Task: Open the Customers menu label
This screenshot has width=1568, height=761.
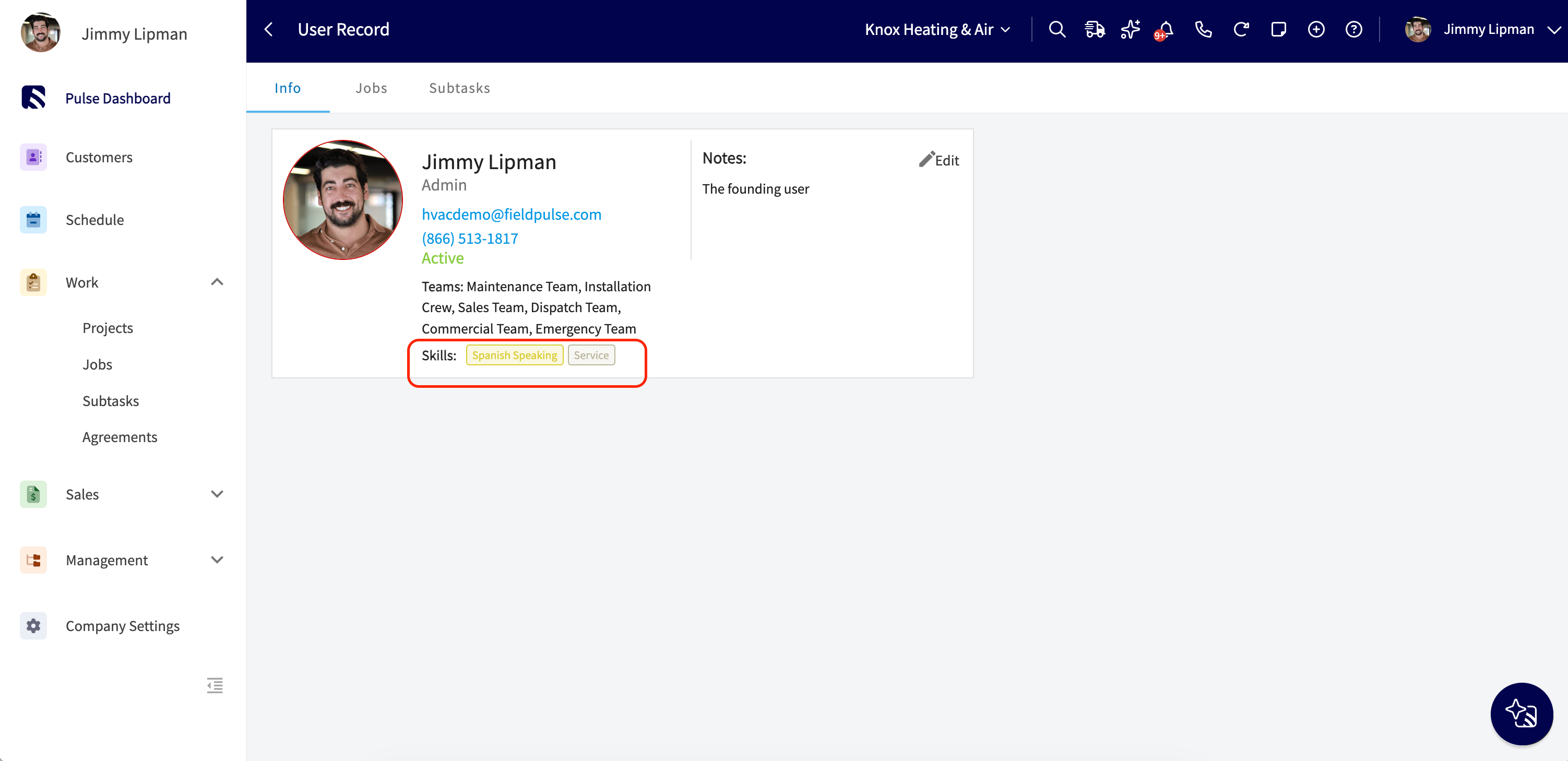Action: [99, 157]
